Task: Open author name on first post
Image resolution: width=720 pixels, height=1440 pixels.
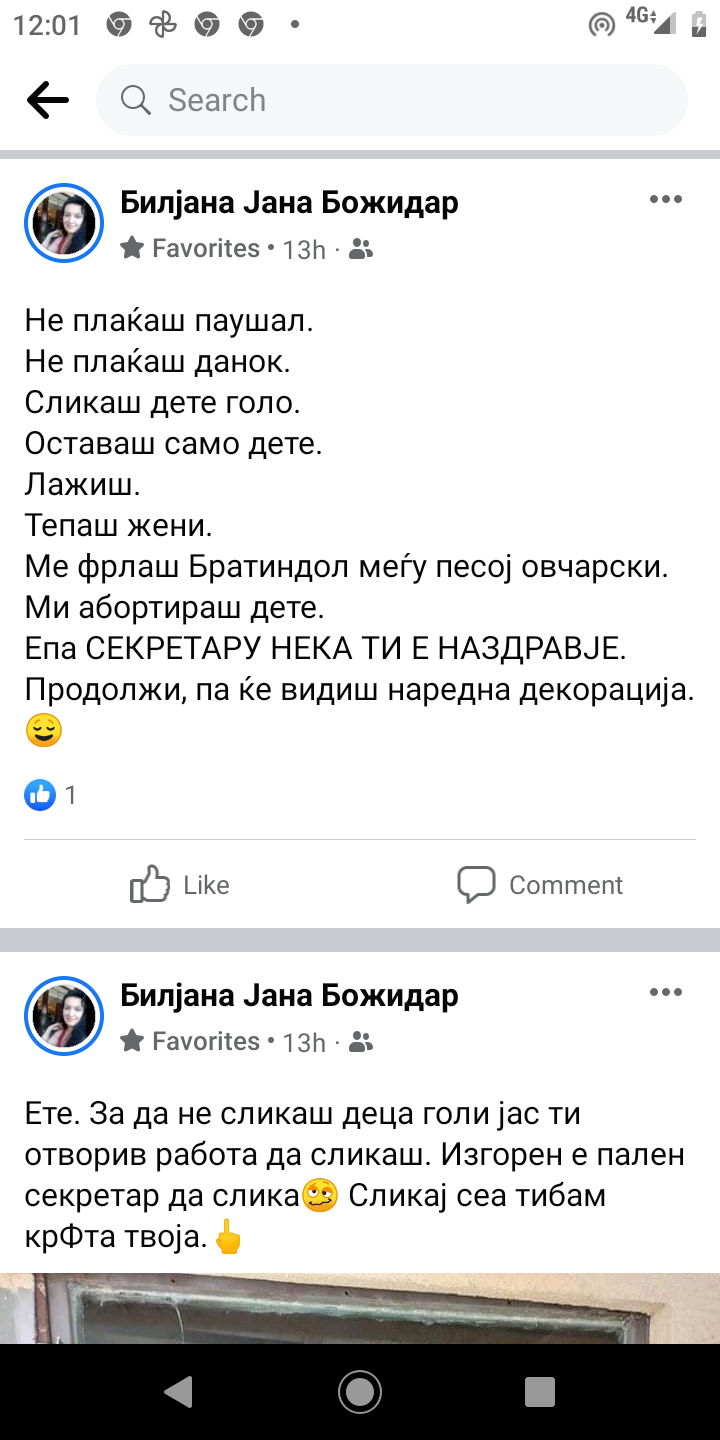Action: [x=289, y=203]
